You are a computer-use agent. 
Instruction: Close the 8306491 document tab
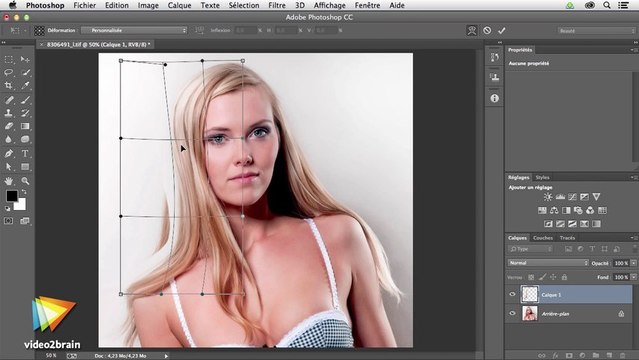(41, 44)
